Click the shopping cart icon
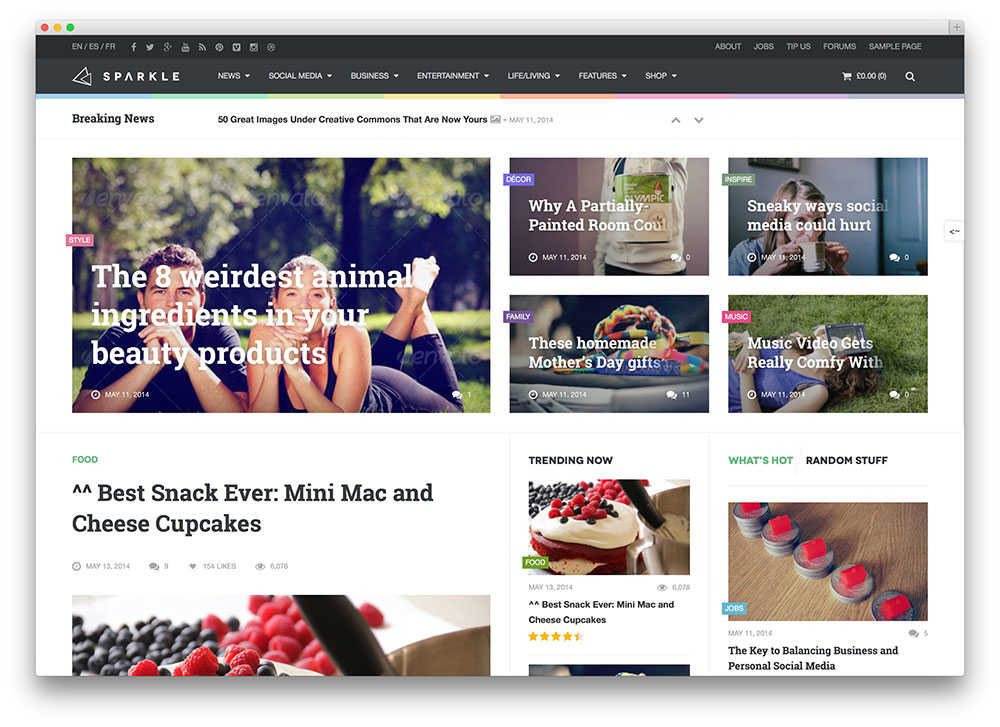The width and height of the screenshot is (1000, 727). coord(847,76)
